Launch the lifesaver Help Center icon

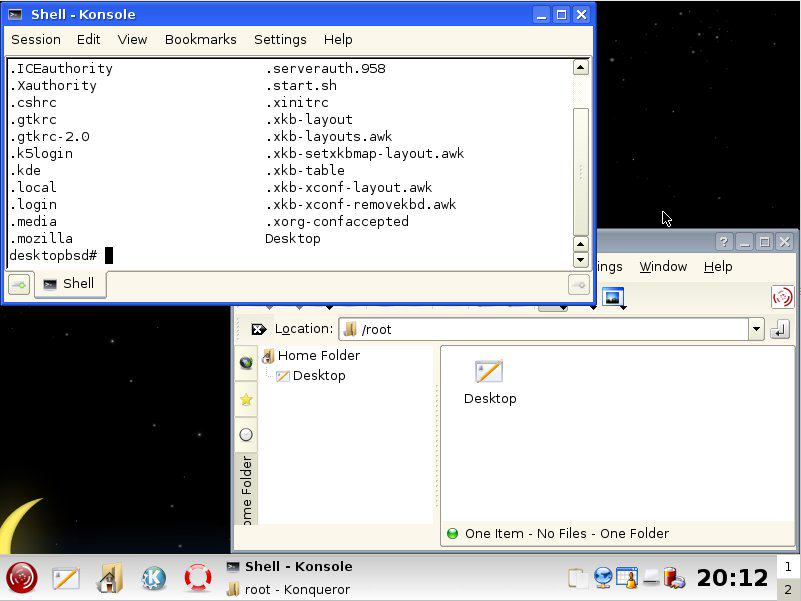click(198, 578)
